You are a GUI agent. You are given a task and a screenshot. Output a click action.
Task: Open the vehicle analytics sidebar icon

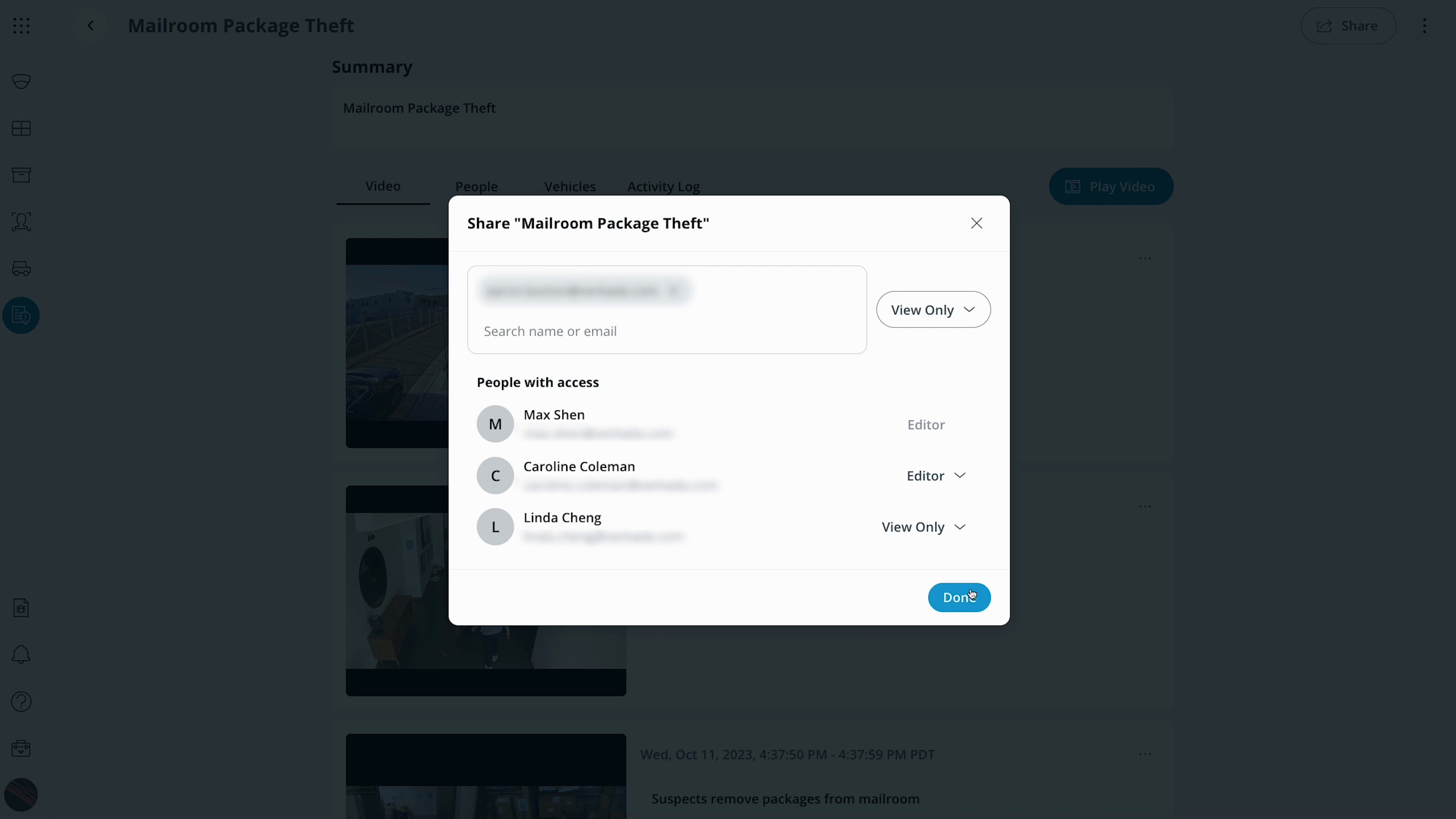(x=21, y=268)
